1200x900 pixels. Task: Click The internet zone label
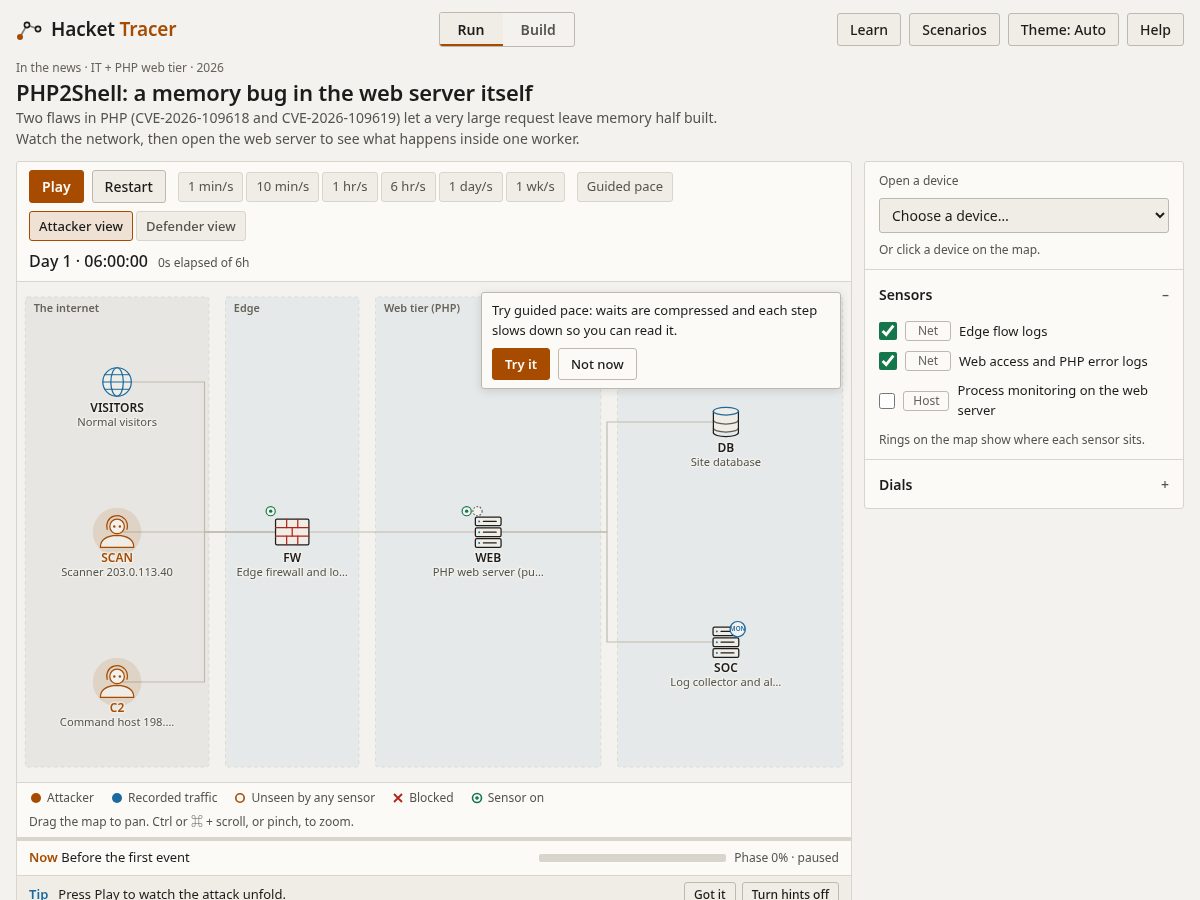67,308
